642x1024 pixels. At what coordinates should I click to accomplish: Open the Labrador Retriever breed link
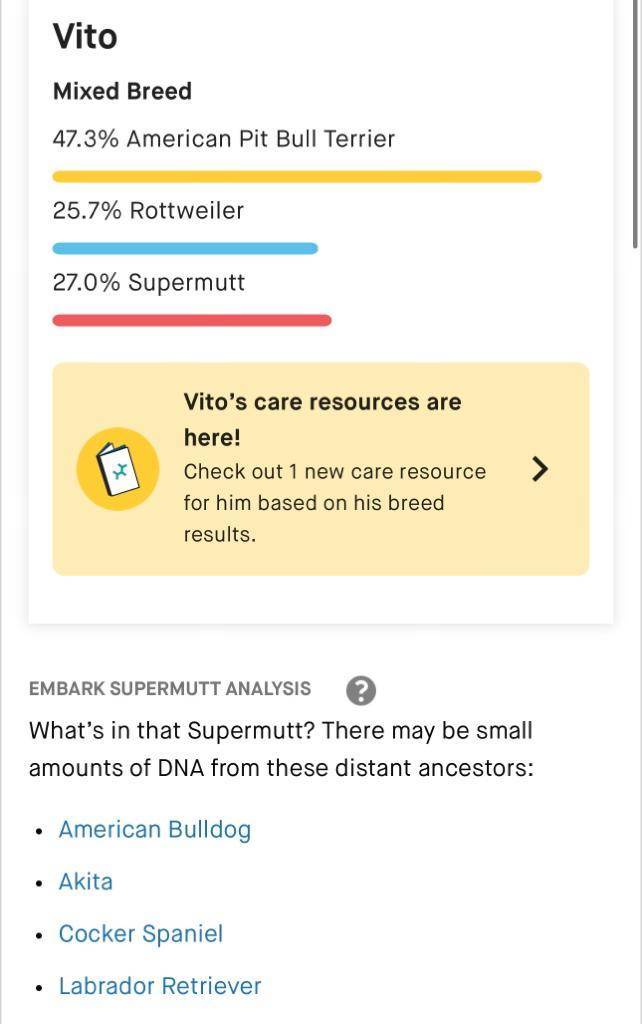click(160, 986)
